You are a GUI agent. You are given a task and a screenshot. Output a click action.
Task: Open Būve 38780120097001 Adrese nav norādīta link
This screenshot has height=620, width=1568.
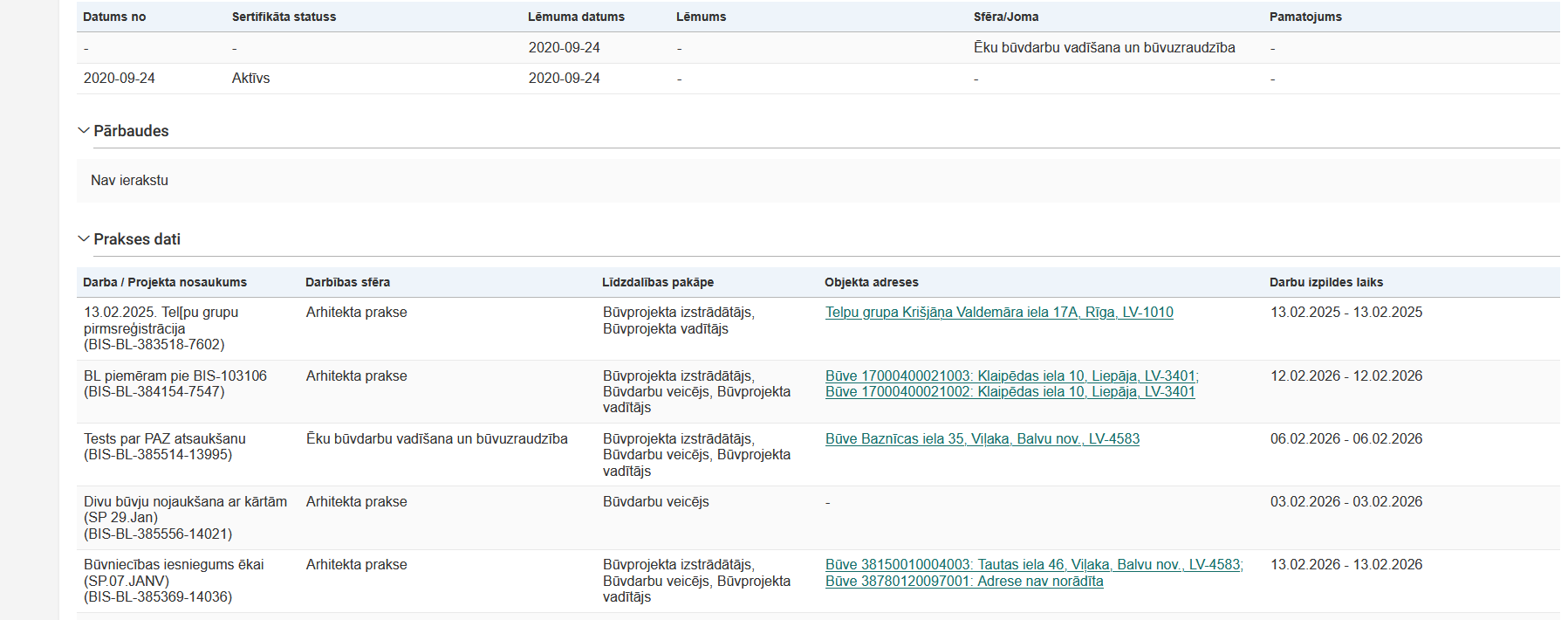(x=963, y=582)
